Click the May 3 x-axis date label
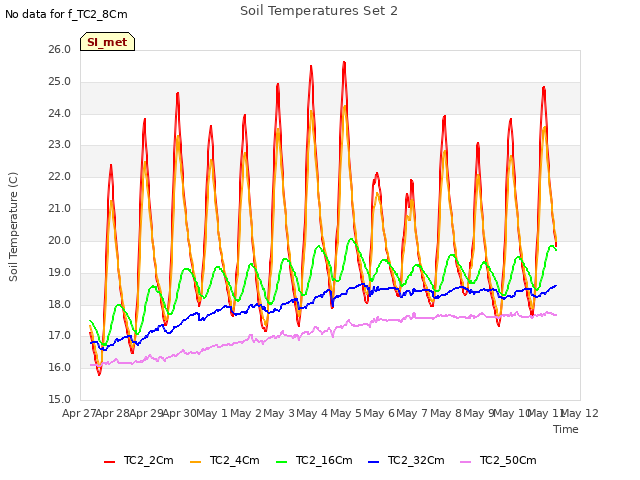640x480 pixels. (x=279, y=413)
